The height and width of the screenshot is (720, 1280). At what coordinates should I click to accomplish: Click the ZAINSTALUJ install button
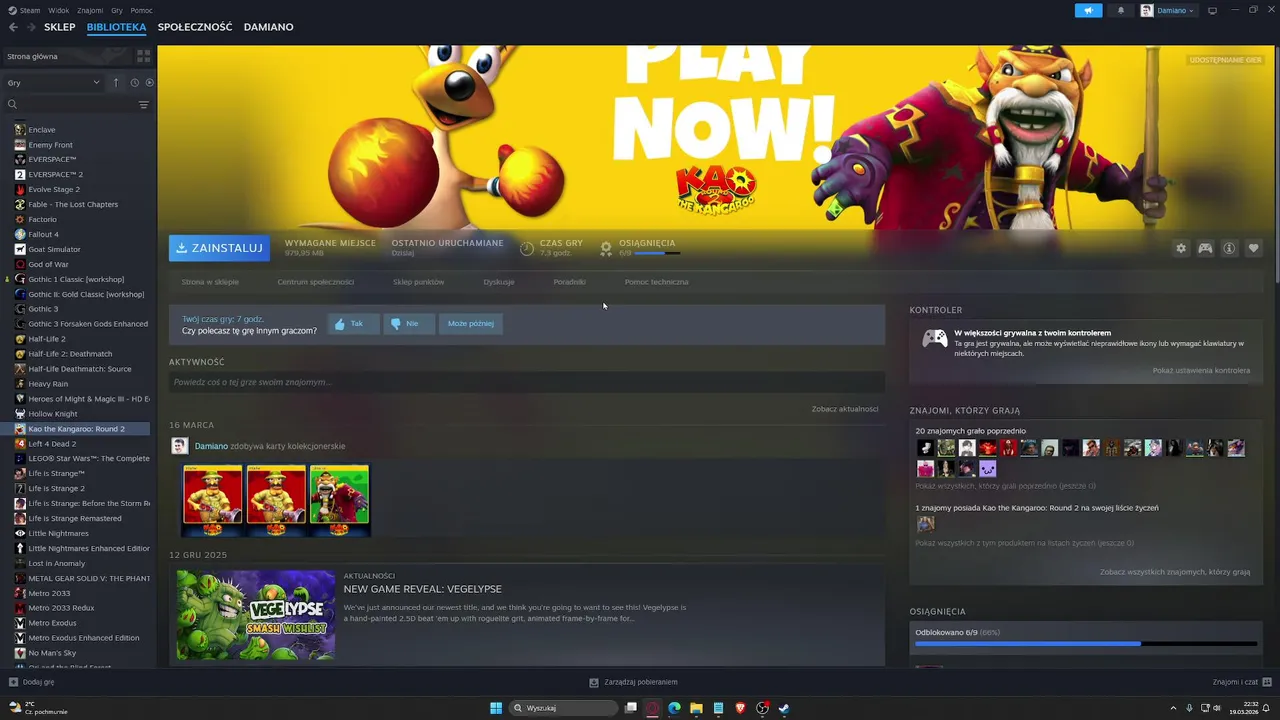[x=219, y=248]
